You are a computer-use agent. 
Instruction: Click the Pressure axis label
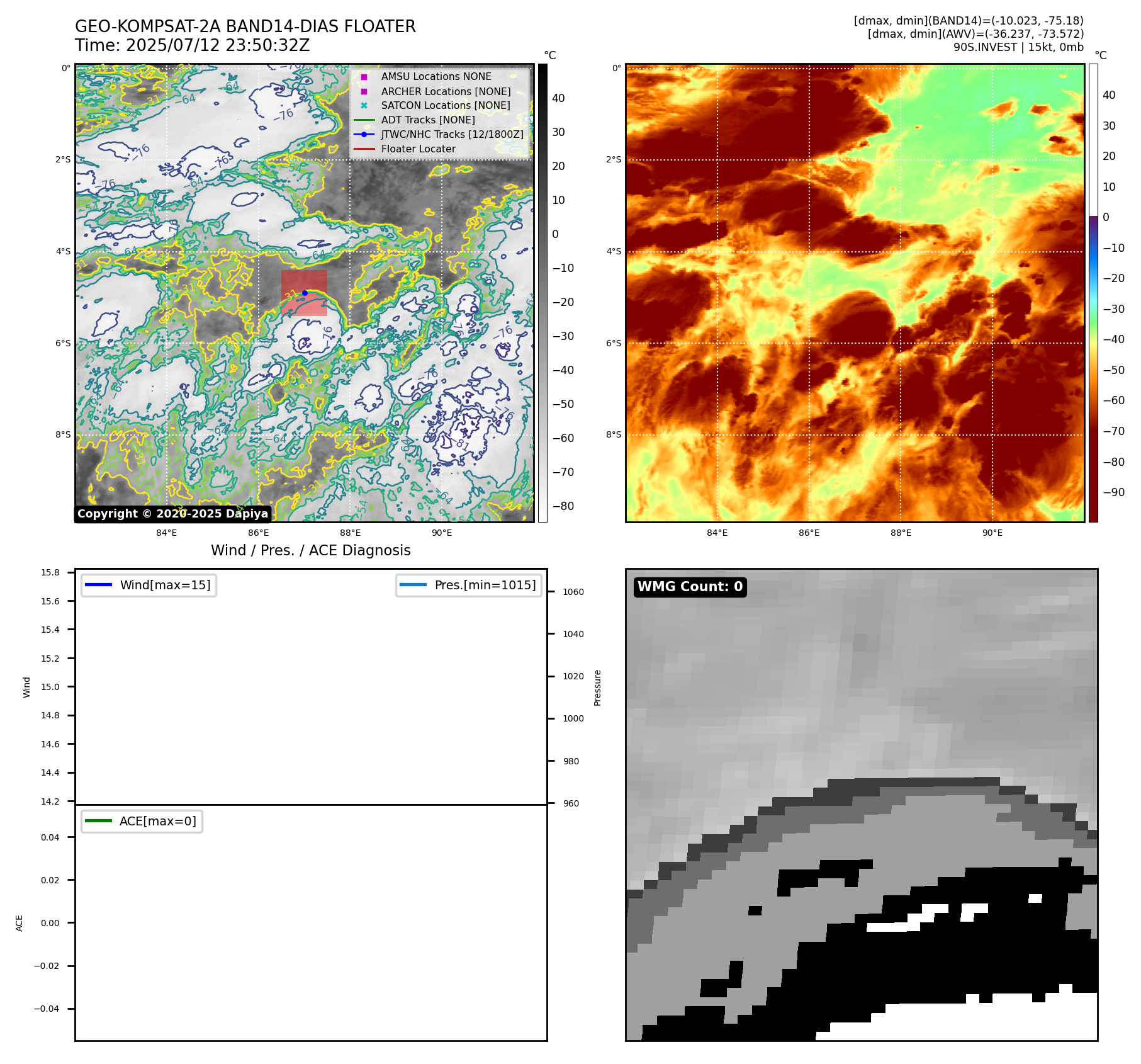(x=598, y=688)
